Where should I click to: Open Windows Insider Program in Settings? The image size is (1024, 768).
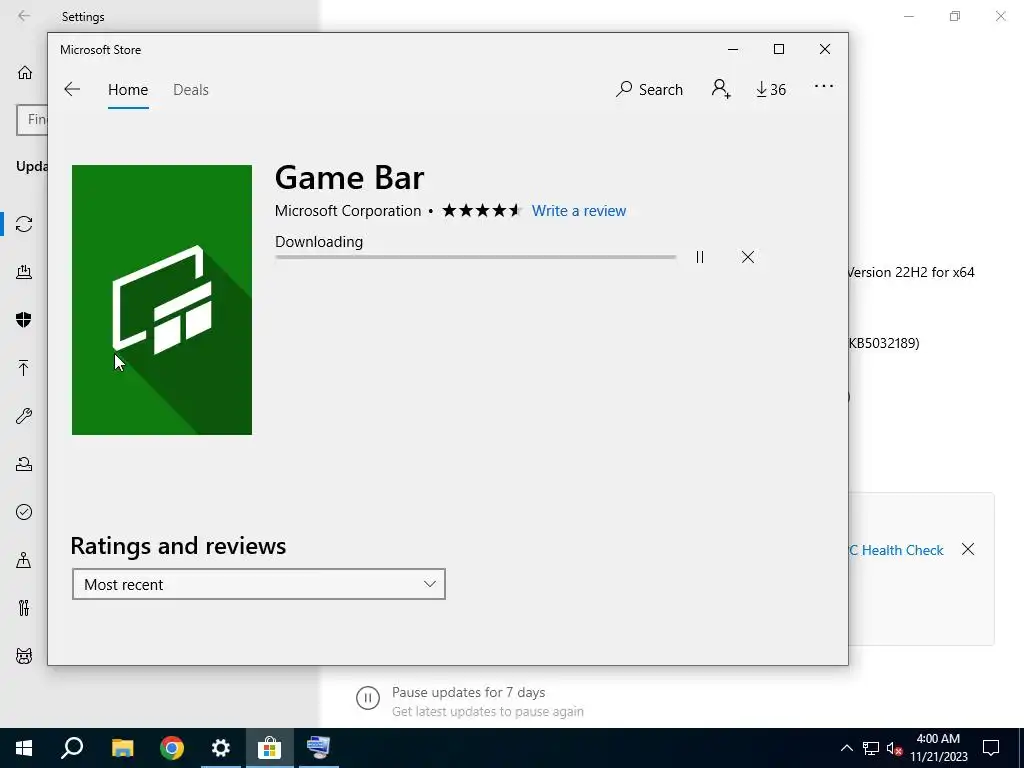pyautogui.click(x=24, y=656)
